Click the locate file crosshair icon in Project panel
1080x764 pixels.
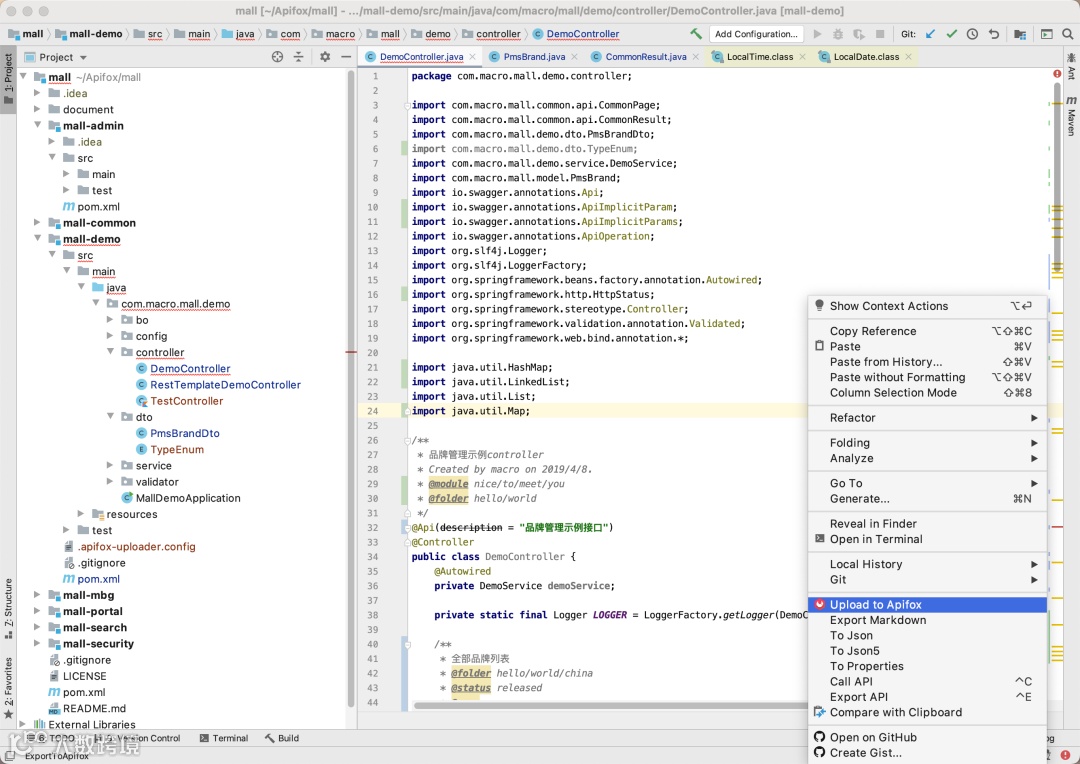(x=278, y=57)
